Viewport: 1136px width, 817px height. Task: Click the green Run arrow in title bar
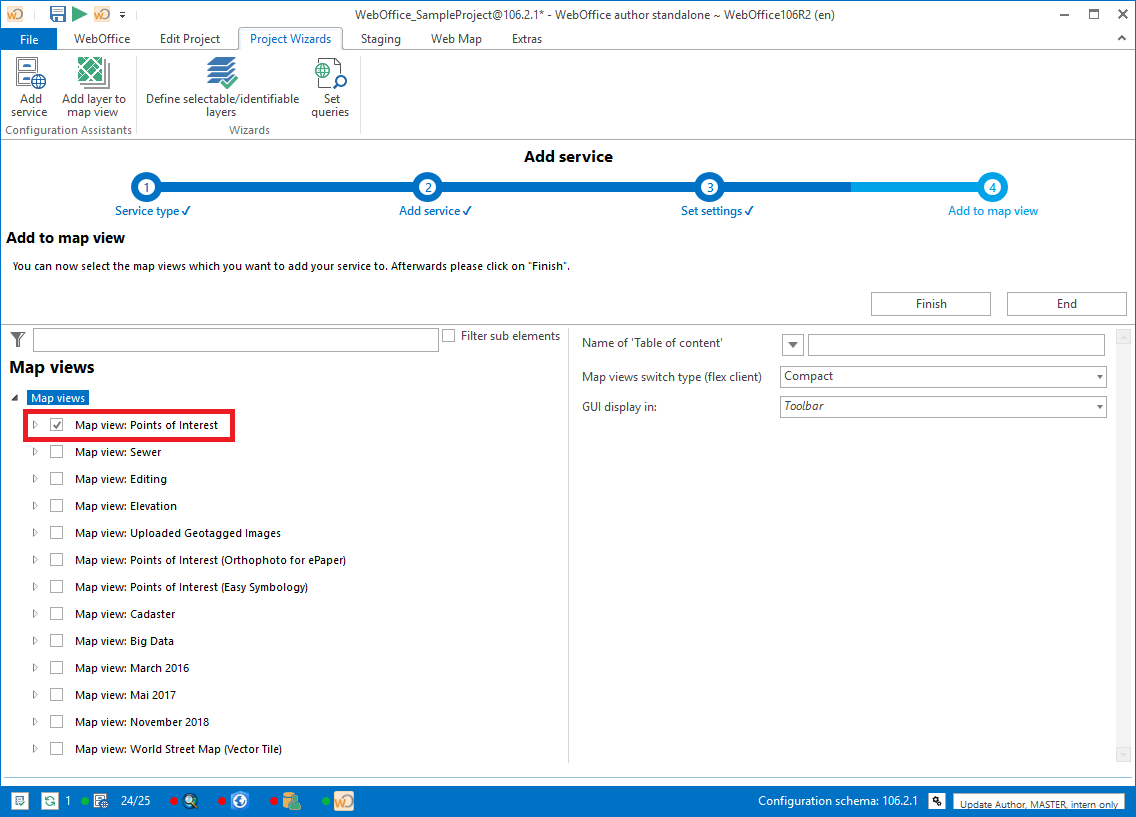[78, 14]
